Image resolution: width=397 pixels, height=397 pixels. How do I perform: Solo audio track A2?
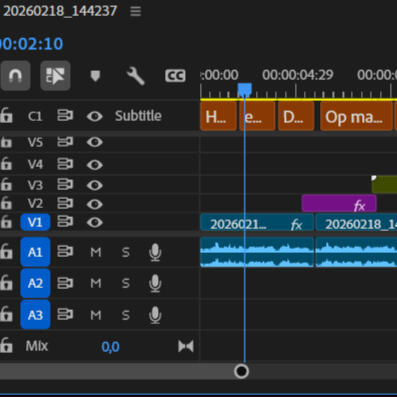[126, 284]
